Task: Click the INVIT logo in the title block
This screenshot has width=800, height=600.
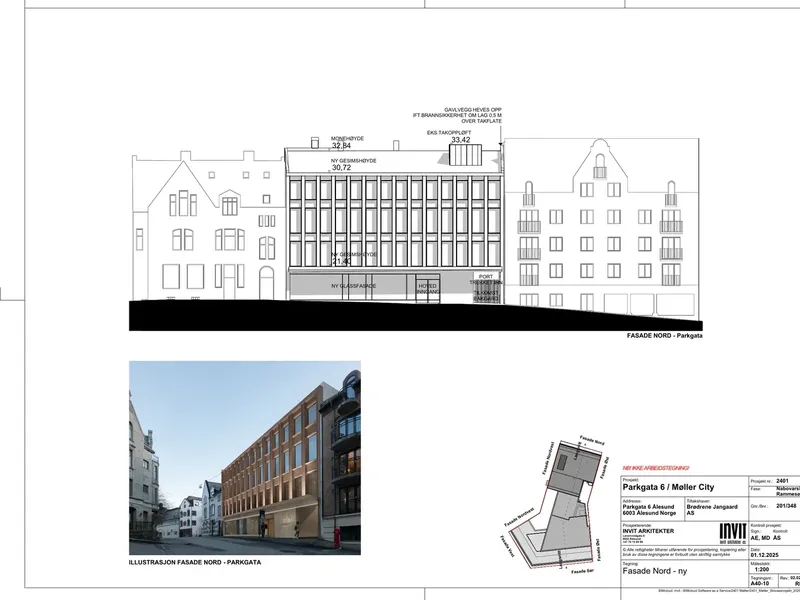Action: 733,533
